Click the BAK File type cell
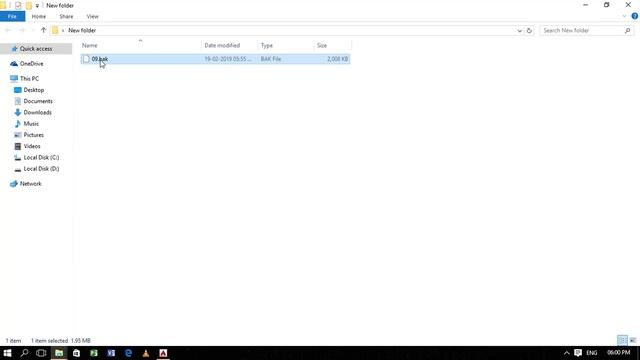The width and height of the screenshot is (640, 360). point(271,59)
